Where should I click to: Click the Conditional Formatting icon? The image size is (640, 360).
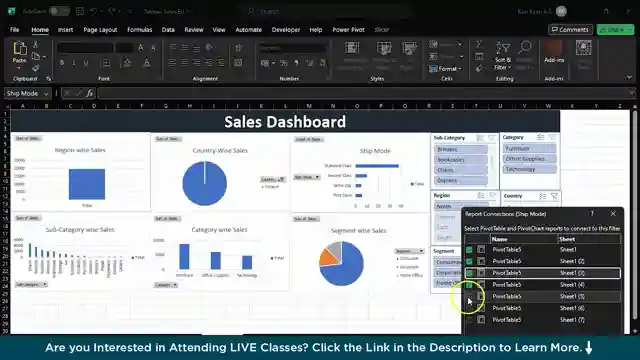pos(352,48)
